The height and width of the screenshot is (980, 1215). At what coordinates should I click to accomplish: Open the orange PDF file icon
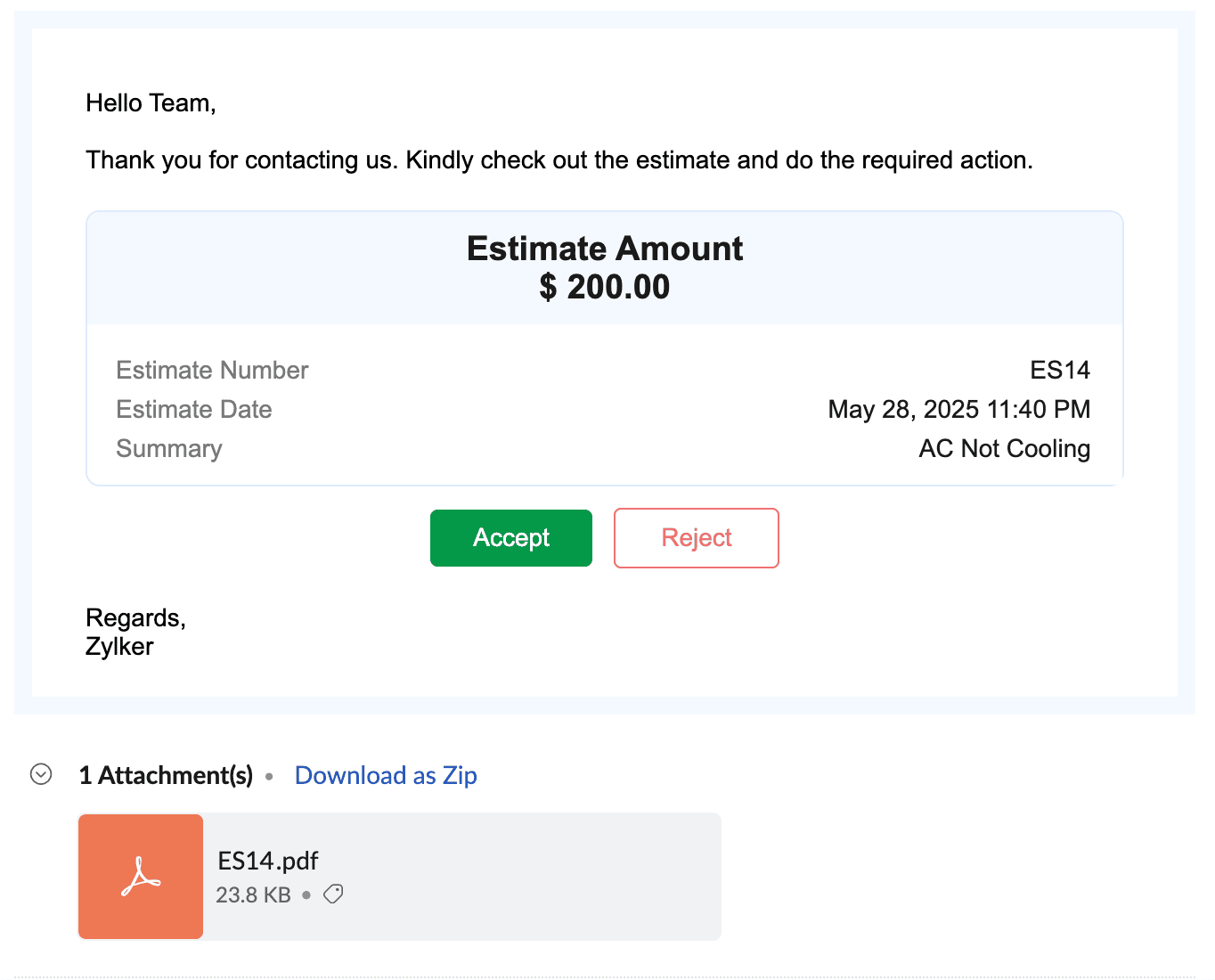click(x=141, y=876)
